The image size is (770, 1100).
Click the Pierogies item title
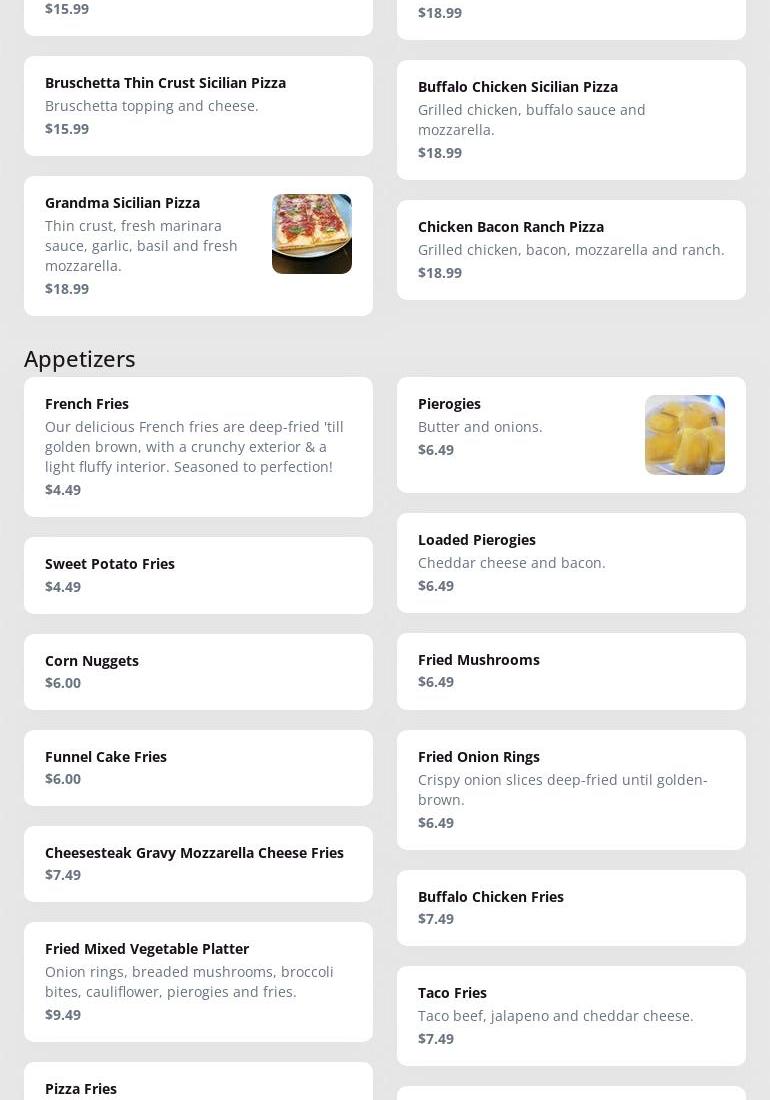450,404
